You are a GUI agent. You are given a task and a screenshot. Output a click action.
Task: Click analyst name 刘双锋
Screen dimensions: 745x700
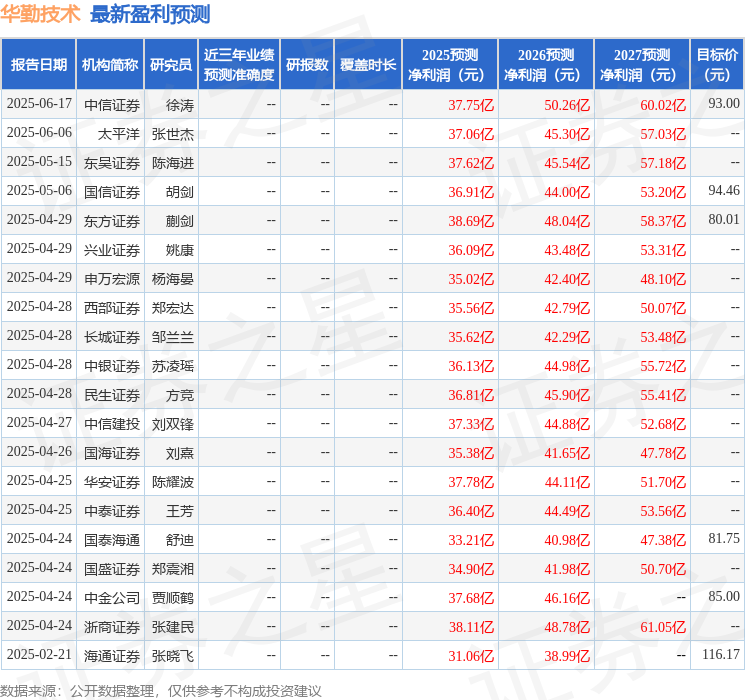(x=172, y=424)
